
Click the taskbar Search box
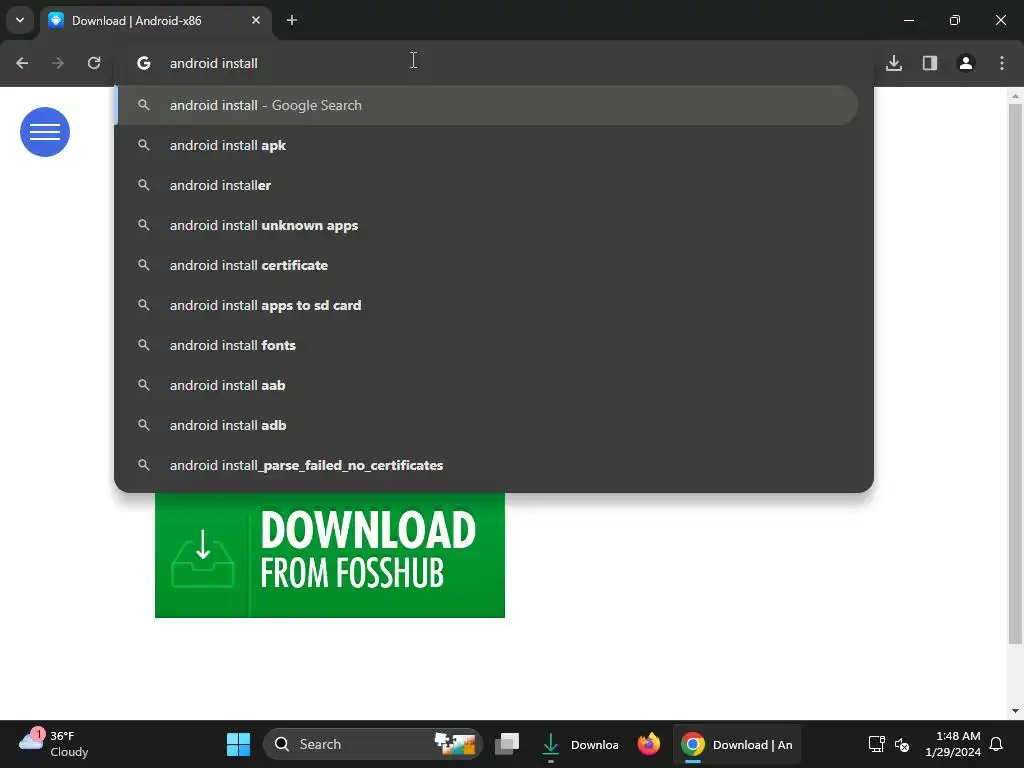click(373, 744)
